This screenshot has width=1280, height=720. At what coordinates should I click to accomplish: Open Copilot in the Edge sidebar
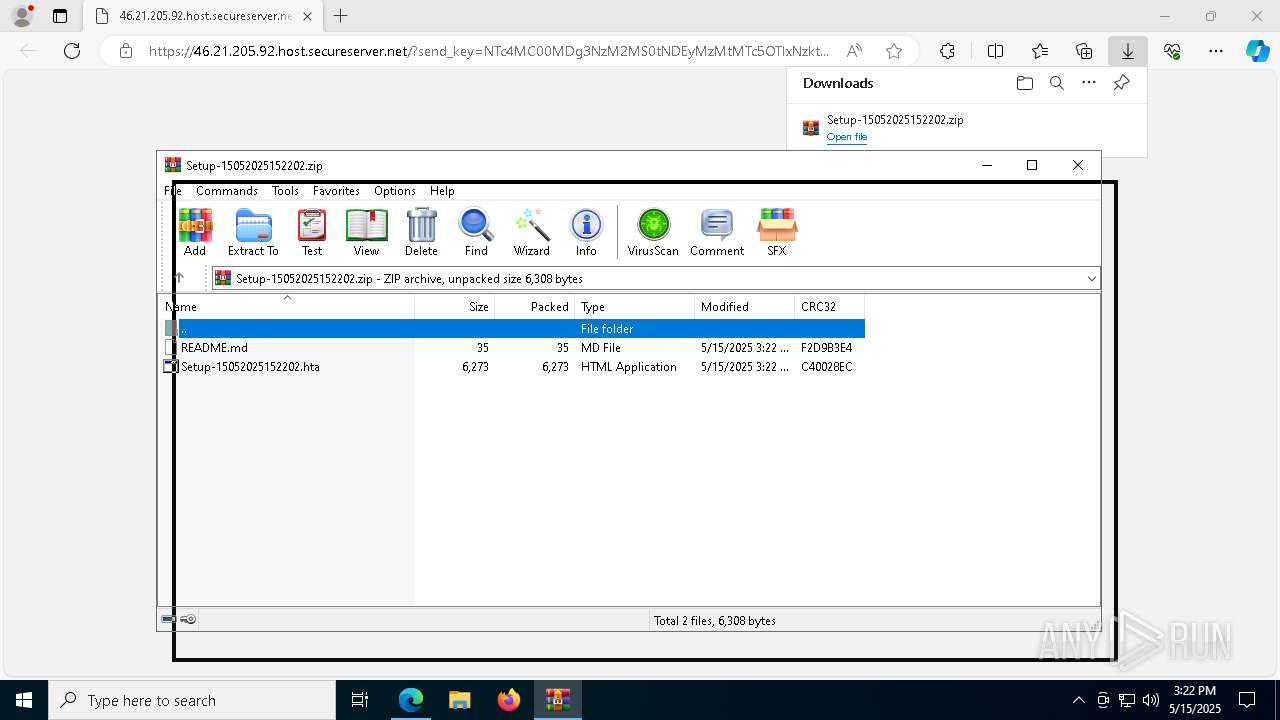pyautogui.click(x=1258, y=51)
